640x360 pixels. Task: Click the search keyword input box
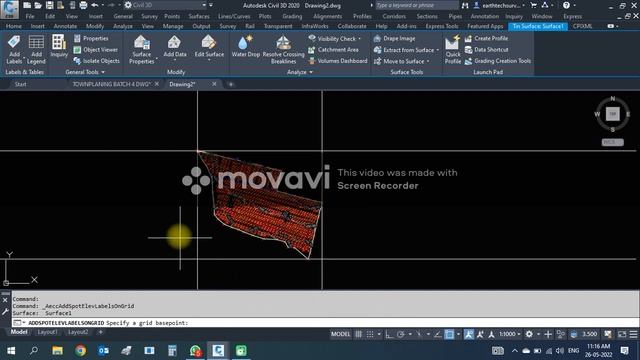point(416,5)
